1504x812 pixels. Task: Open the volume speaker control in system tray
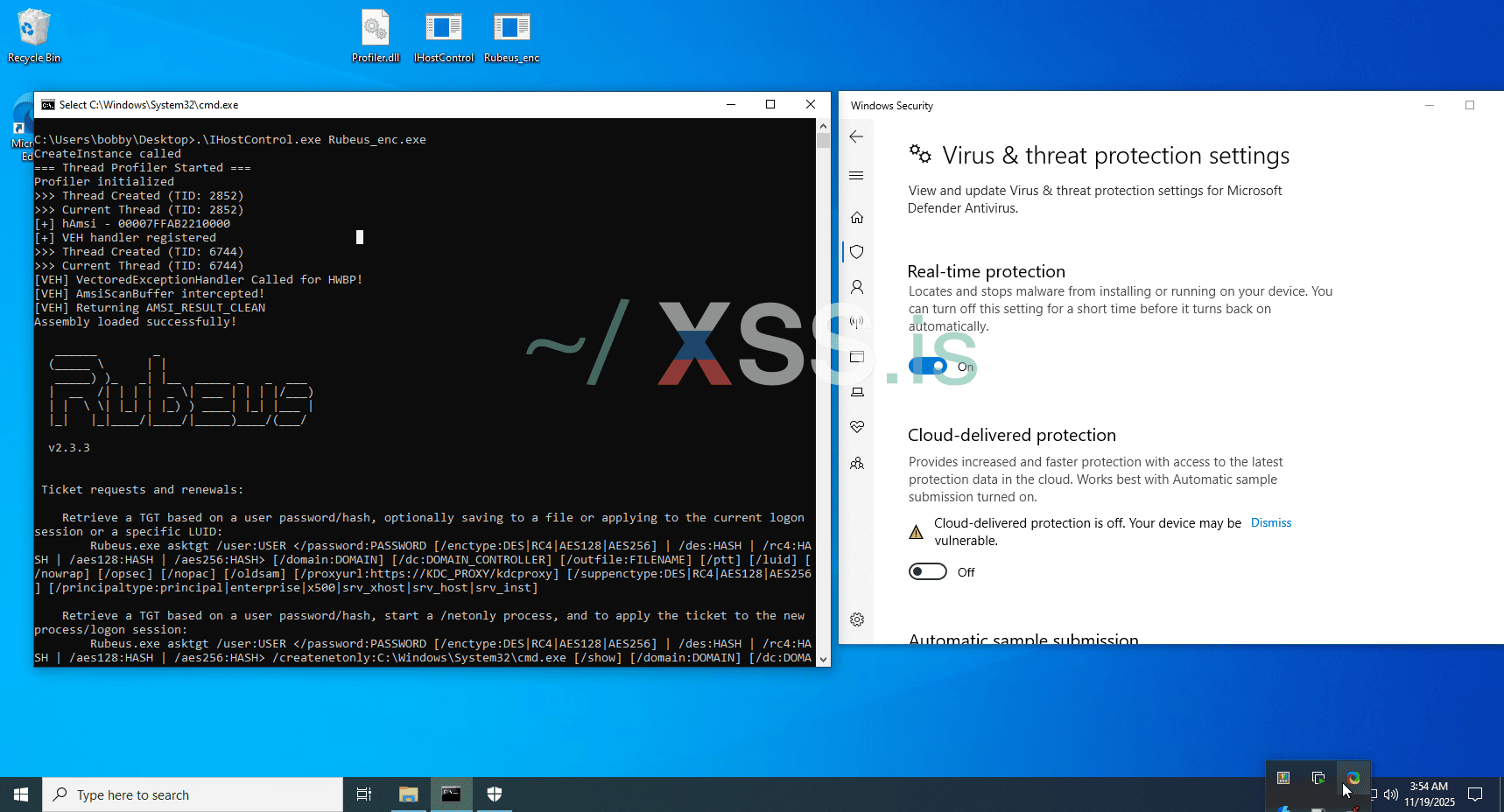click(1391, 794)
